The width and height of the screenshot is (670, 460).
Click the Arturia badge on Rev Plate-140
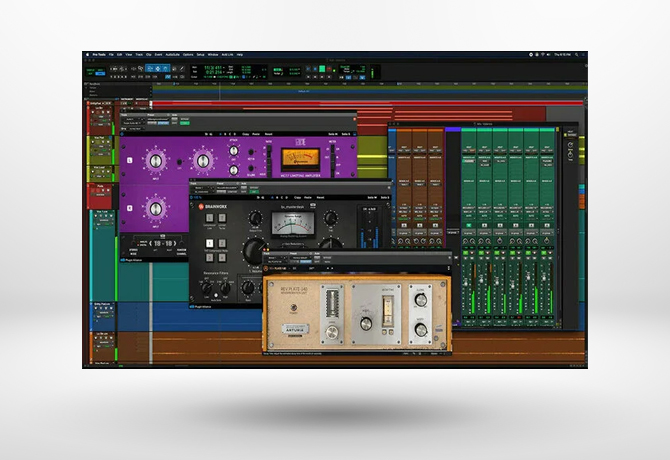point(295,329)
